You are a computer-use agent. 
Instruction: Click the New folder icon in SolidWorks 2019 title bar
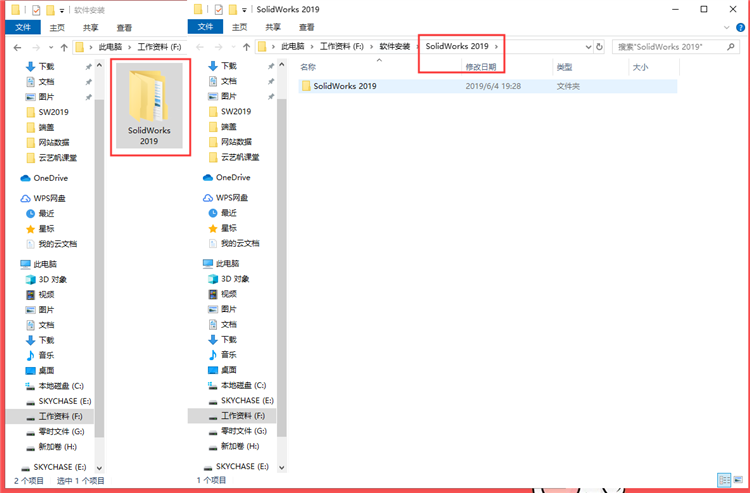[233, 10]
